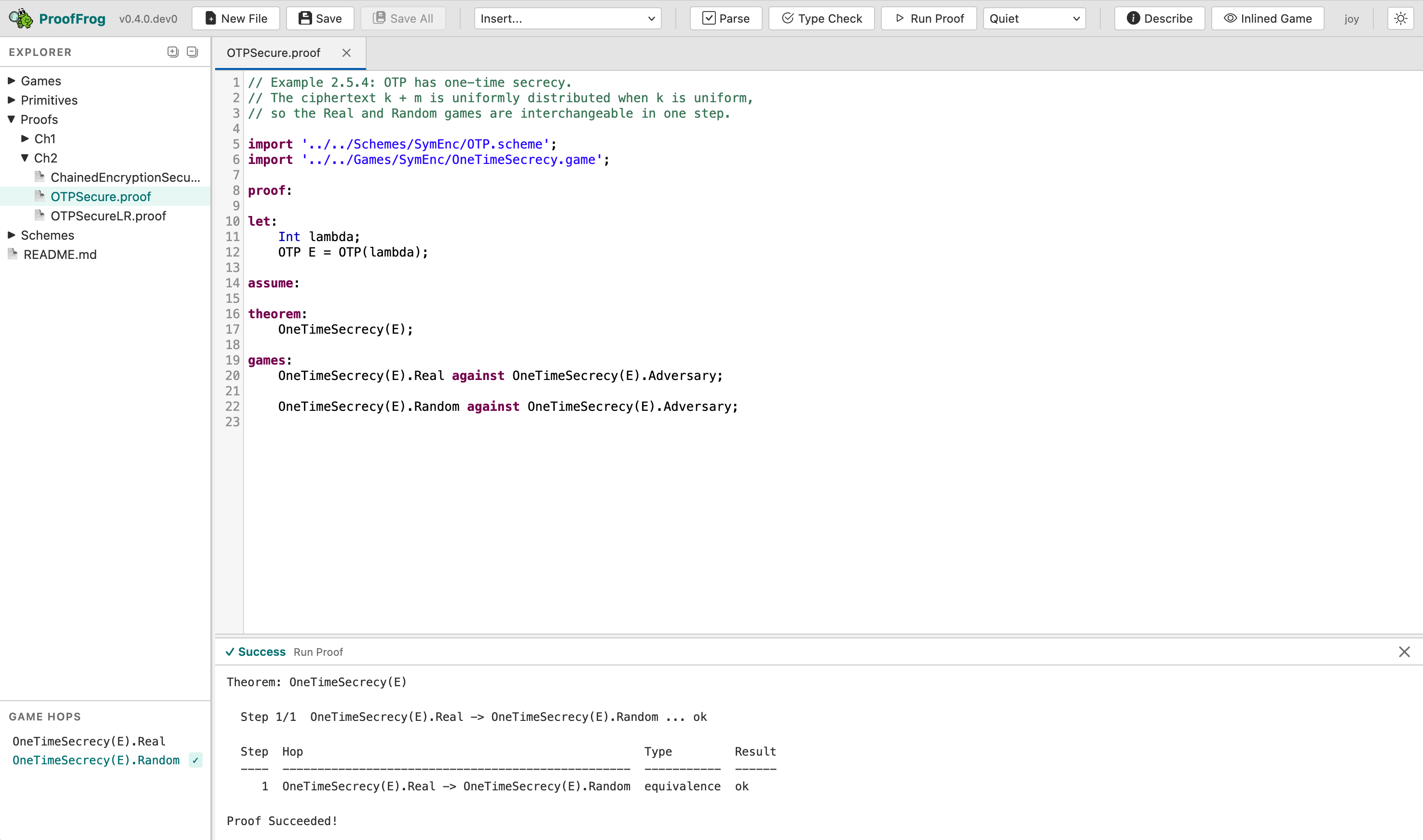Show the Inlined Game view
Image resolution: width=1423 pixels, height=840 pixels.
pos(1267,19)
